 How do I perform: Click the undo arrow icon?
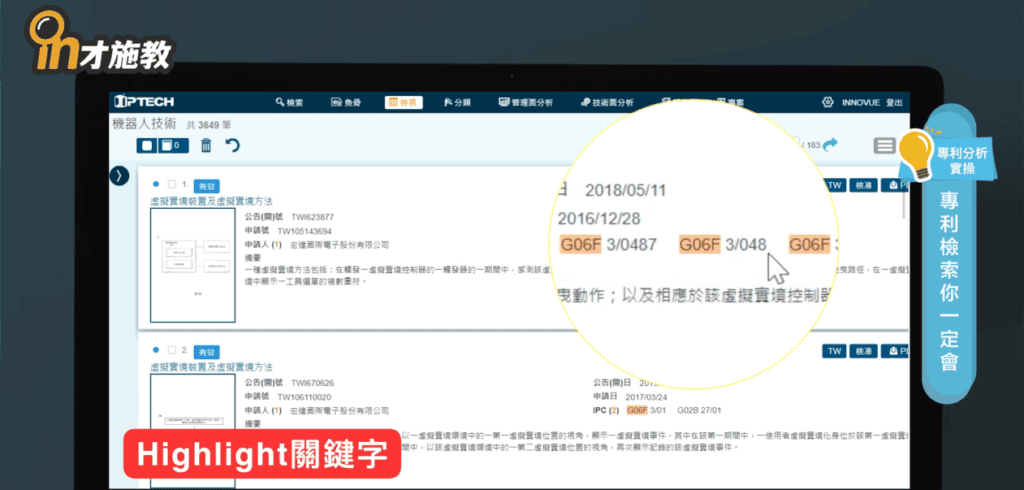(x=232, y=146)
